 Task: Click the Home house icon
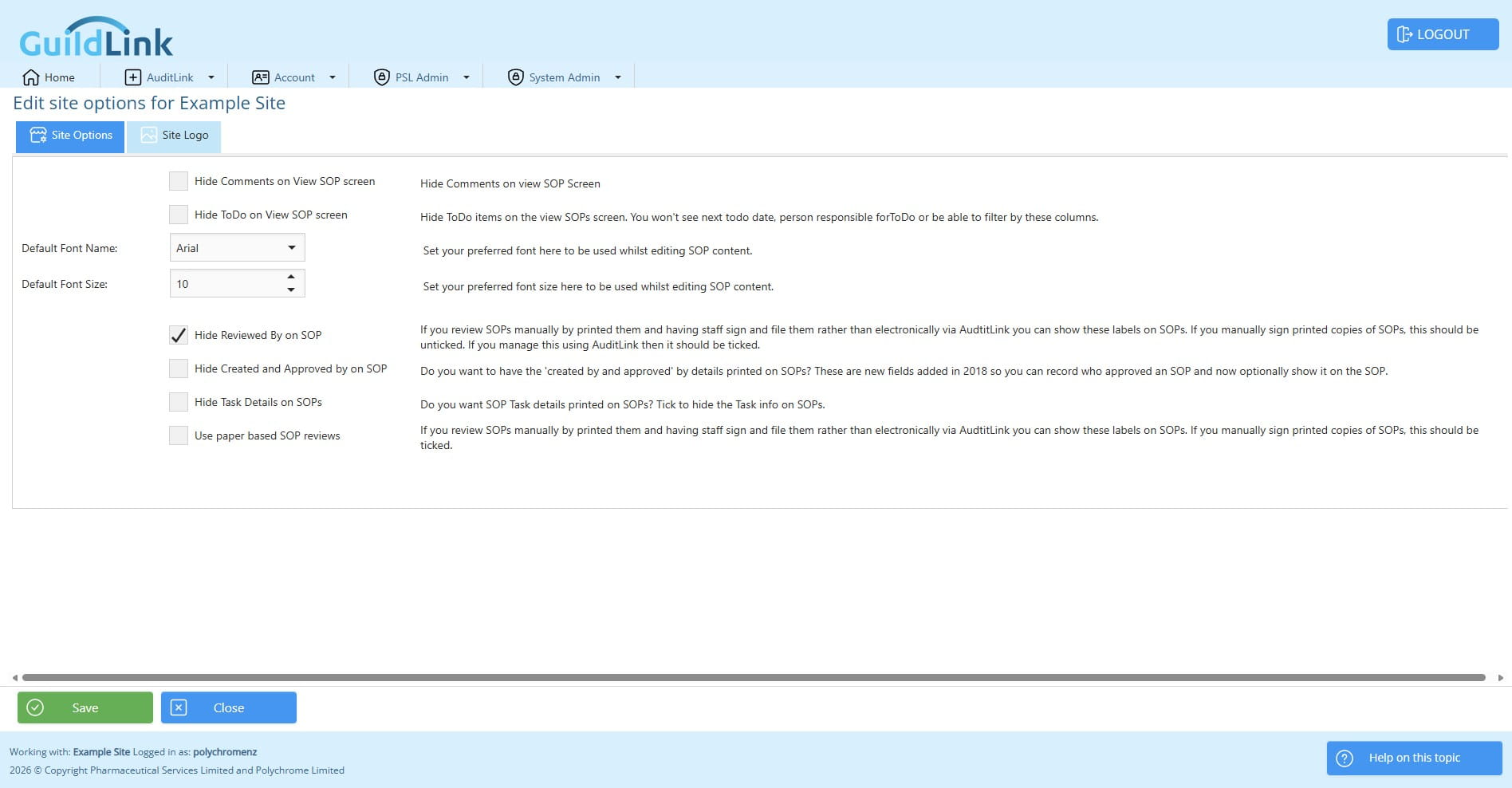31,77
